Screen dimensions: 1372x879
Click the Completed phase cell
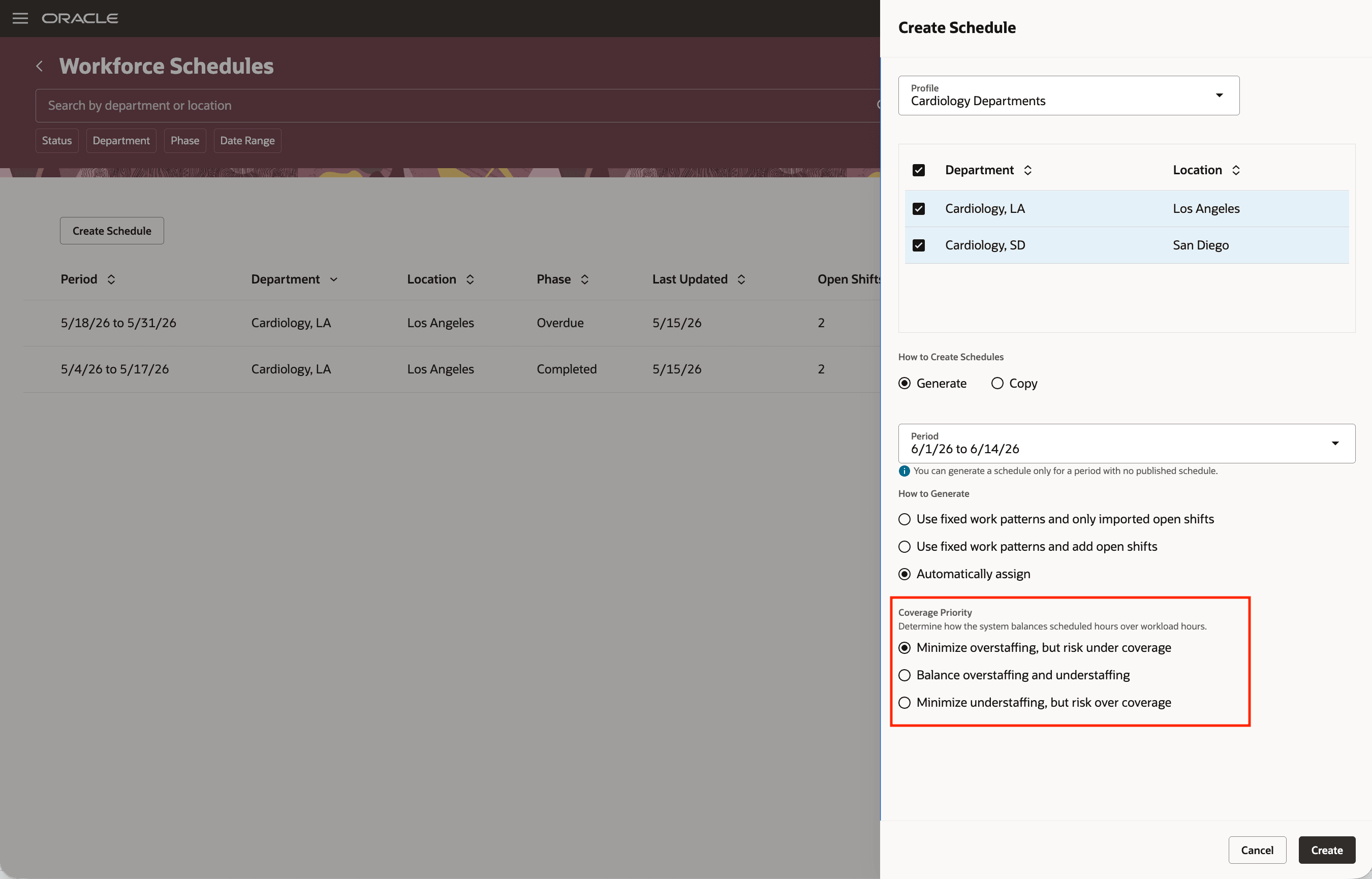coord(567,369)
